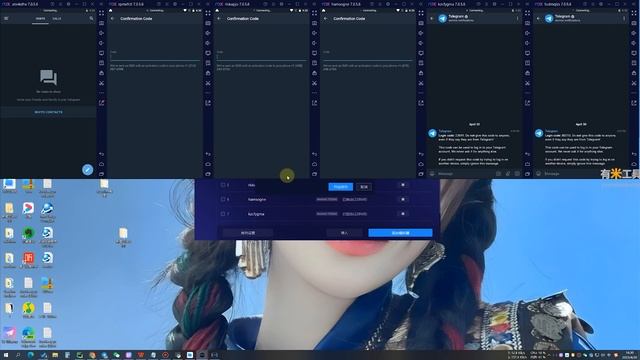
Task: Click dark button beside blue Hdo row button
Action: point(364,187)
